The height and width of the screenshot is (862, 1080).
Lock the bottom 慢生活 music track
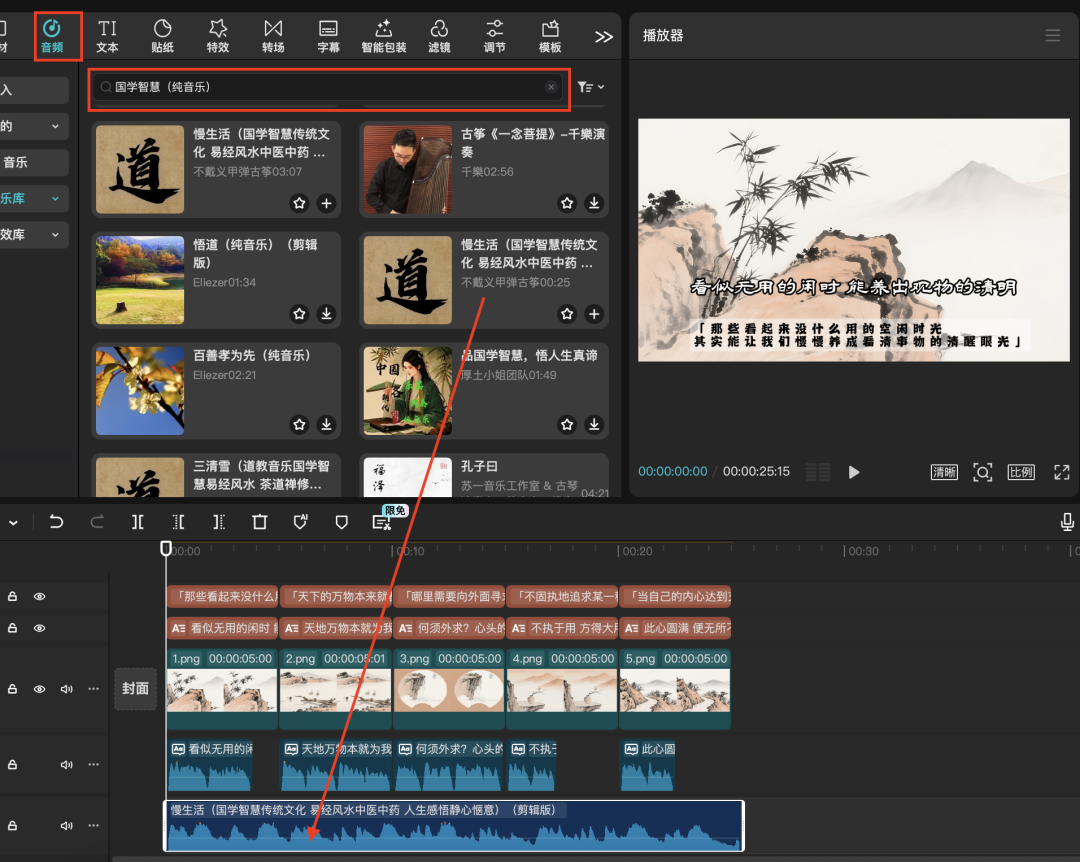coord(13,826)
